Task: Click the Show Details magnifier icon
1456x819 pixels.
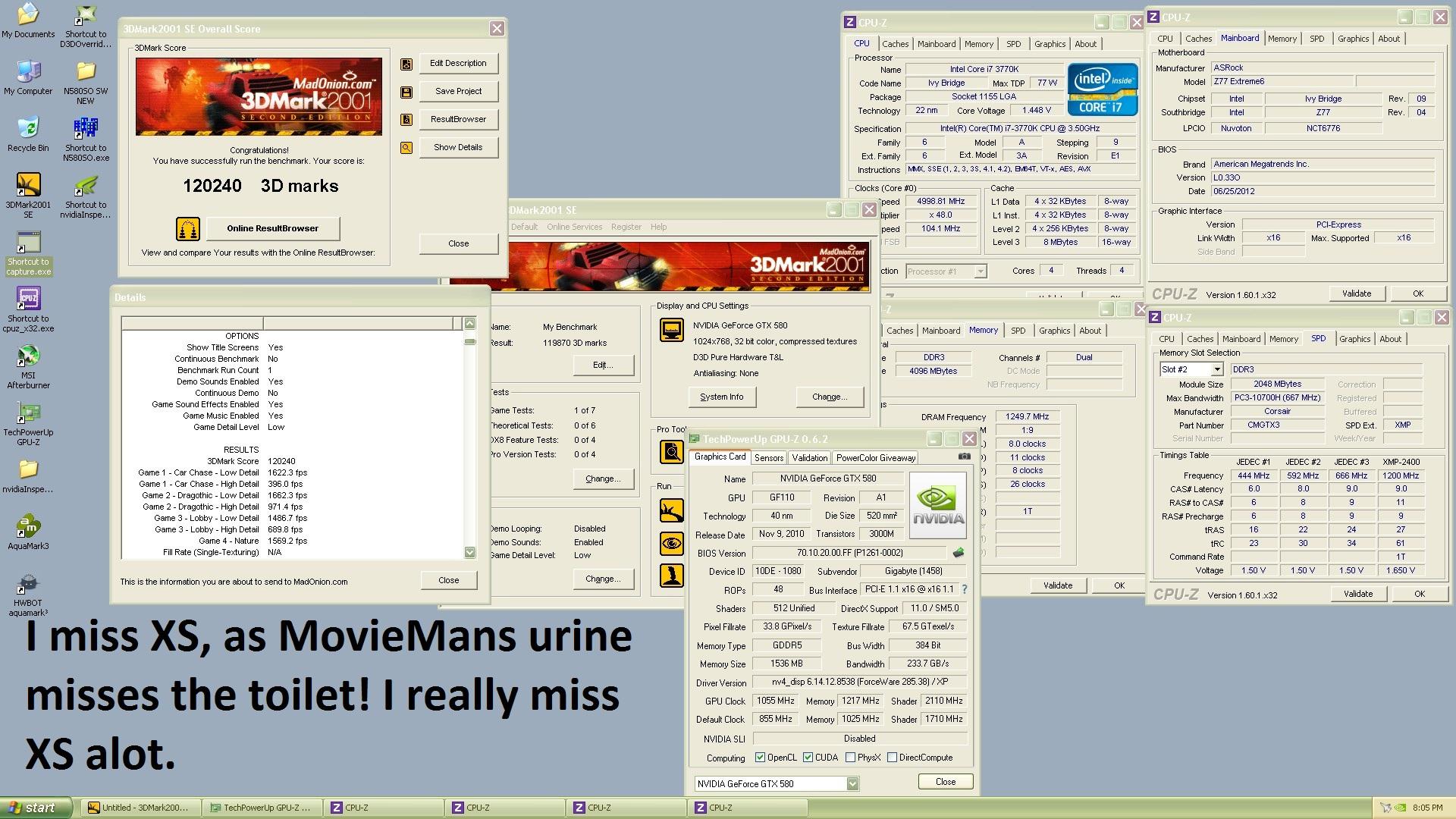Action: tap(406, 148)
